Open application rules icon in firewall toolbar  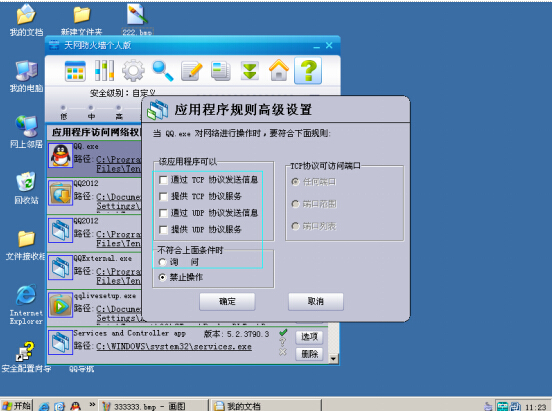(75, 70)
